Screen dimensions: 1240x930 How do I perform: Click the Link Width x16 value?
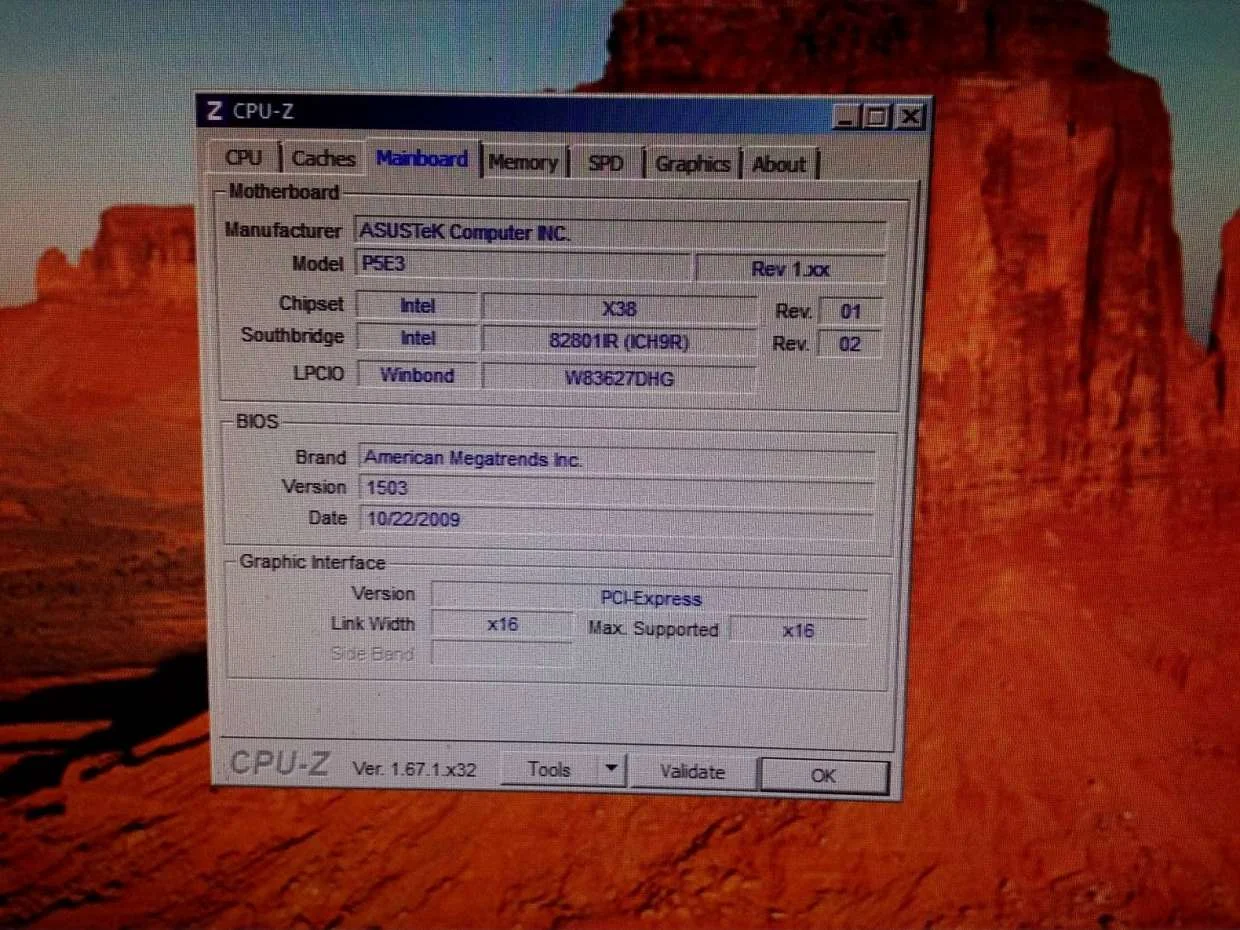pos(502,624)
